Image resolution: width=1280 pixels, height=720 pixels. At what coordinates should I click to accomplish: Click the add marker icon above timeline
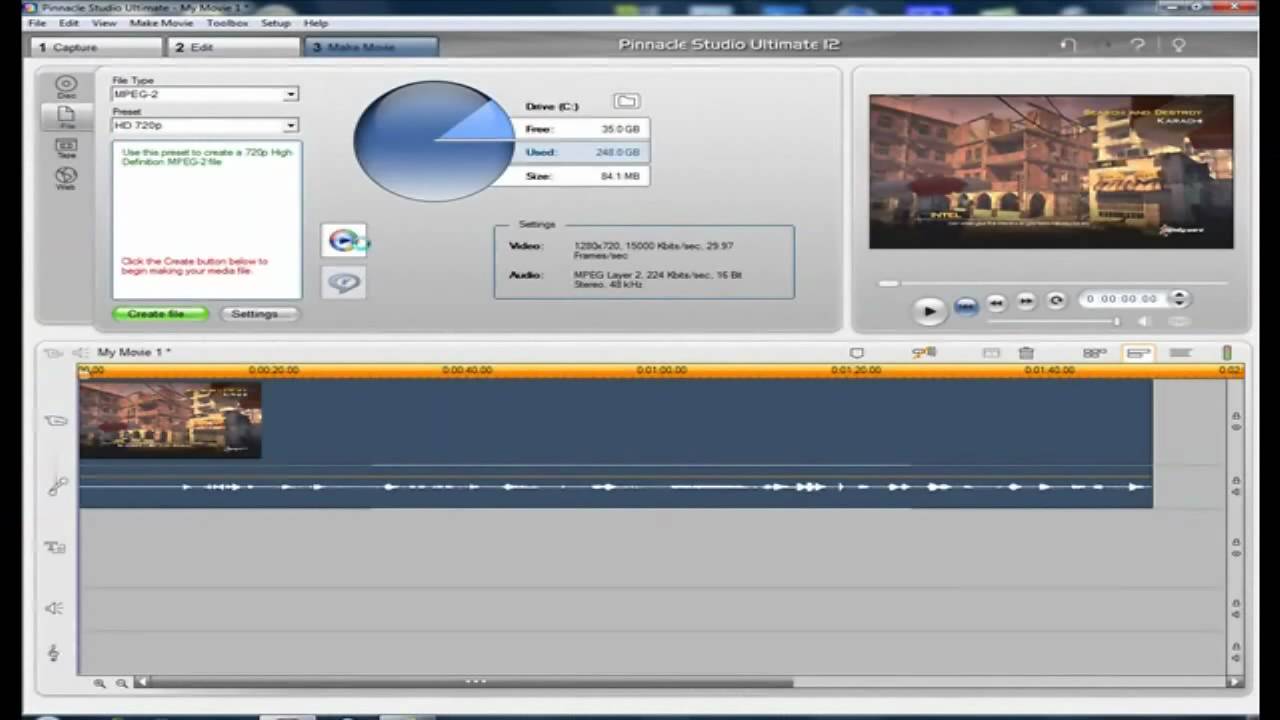[857, 353]
